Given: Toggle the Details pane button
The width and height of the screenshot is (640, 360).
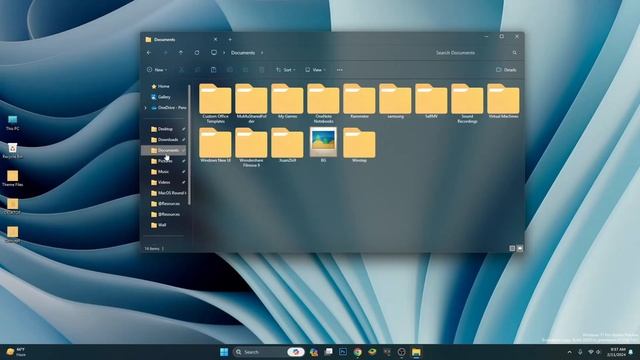Looking at the screenshot, I should (x=506, y=70).
